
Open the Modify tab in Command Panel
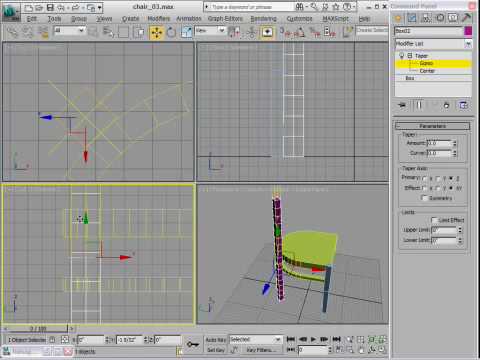coord(412,18)
